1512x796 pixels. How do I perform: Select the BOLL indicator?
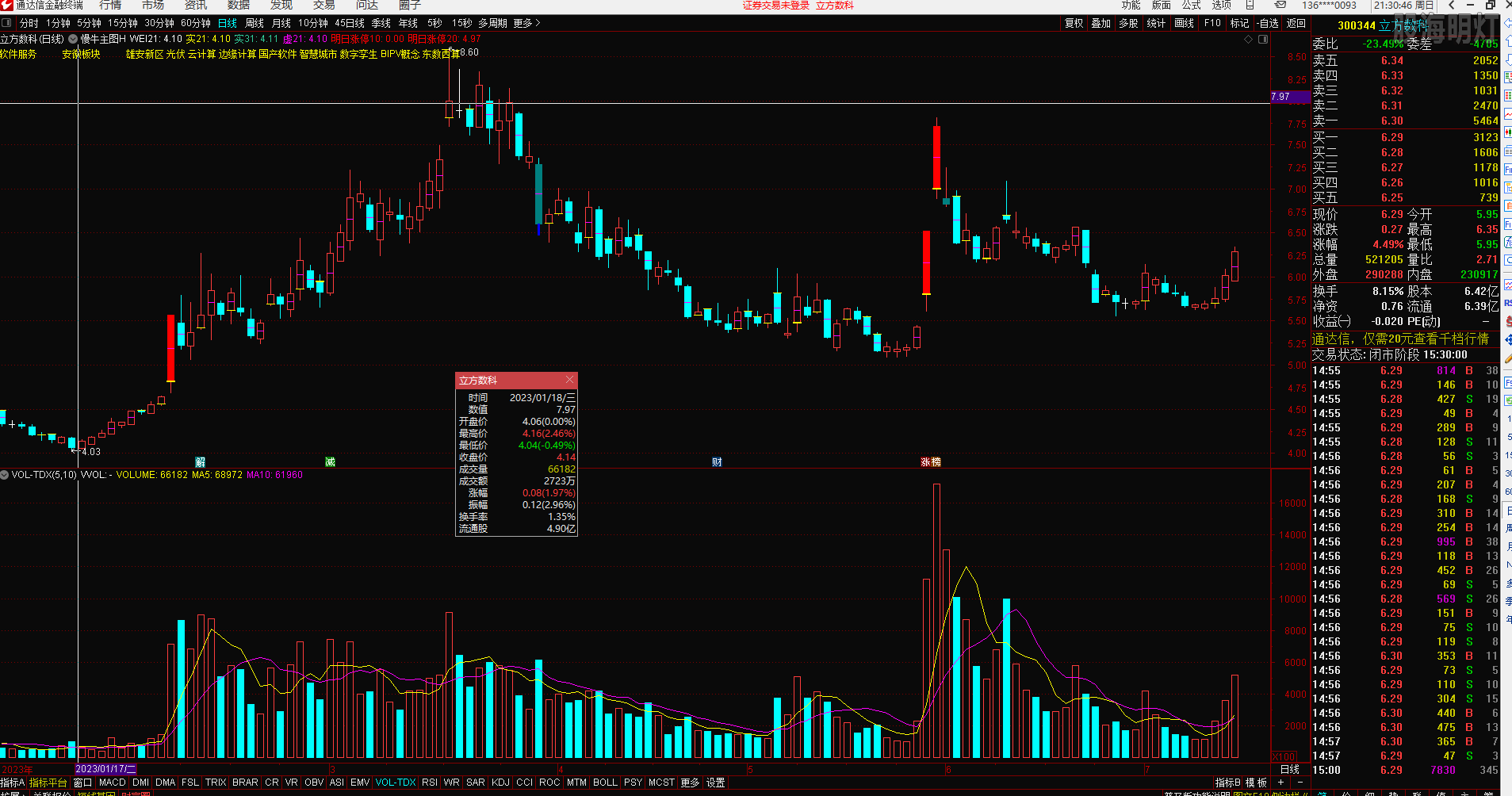pos(605,783)
